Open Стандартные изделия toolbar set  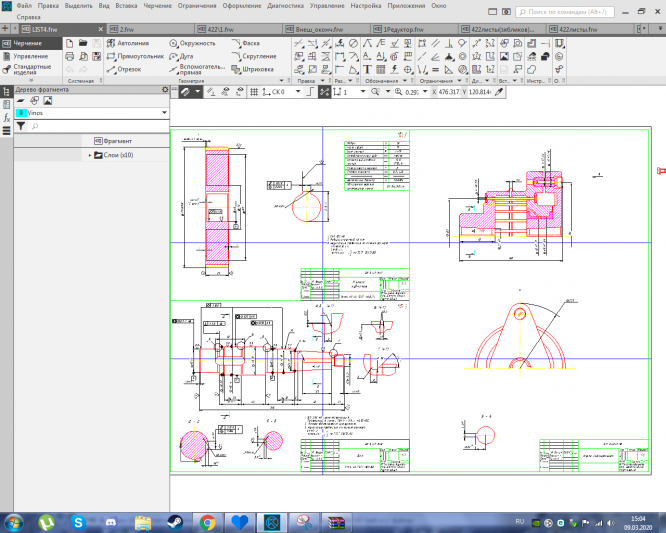click(x=30, y=70)
